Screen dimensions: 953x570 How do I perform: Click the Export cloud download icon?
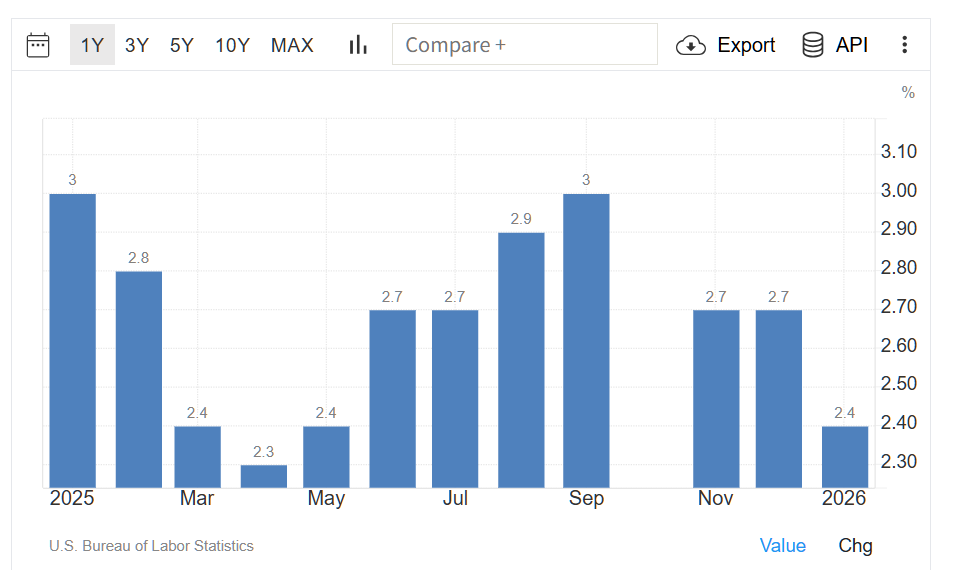point(691,45)
